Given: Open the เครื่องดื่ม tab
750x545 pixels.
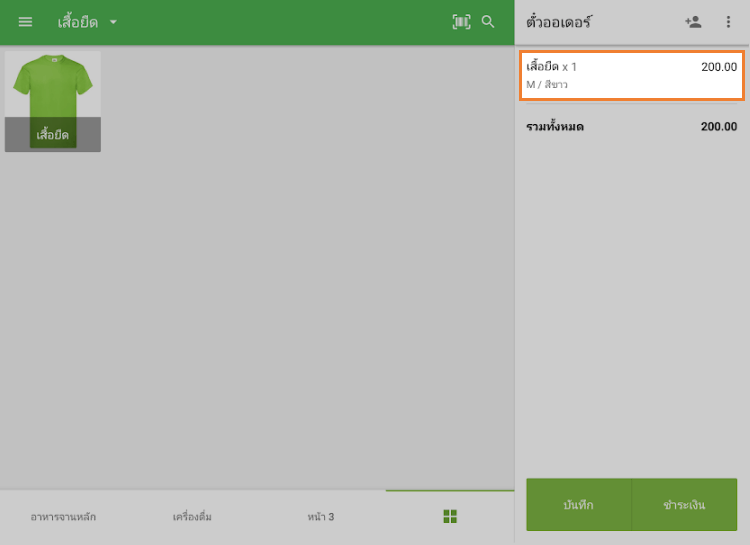Looking at the screenshot, I should pos(192,517).
